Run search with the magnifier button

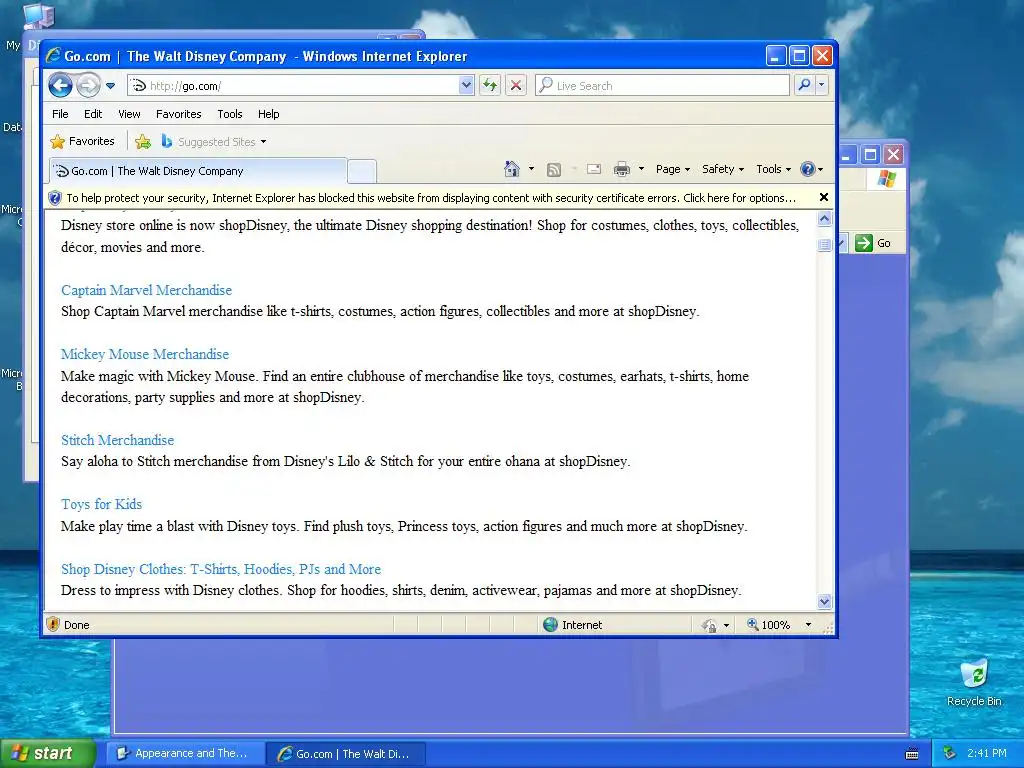pyautogui.click(x=805, y=85)
